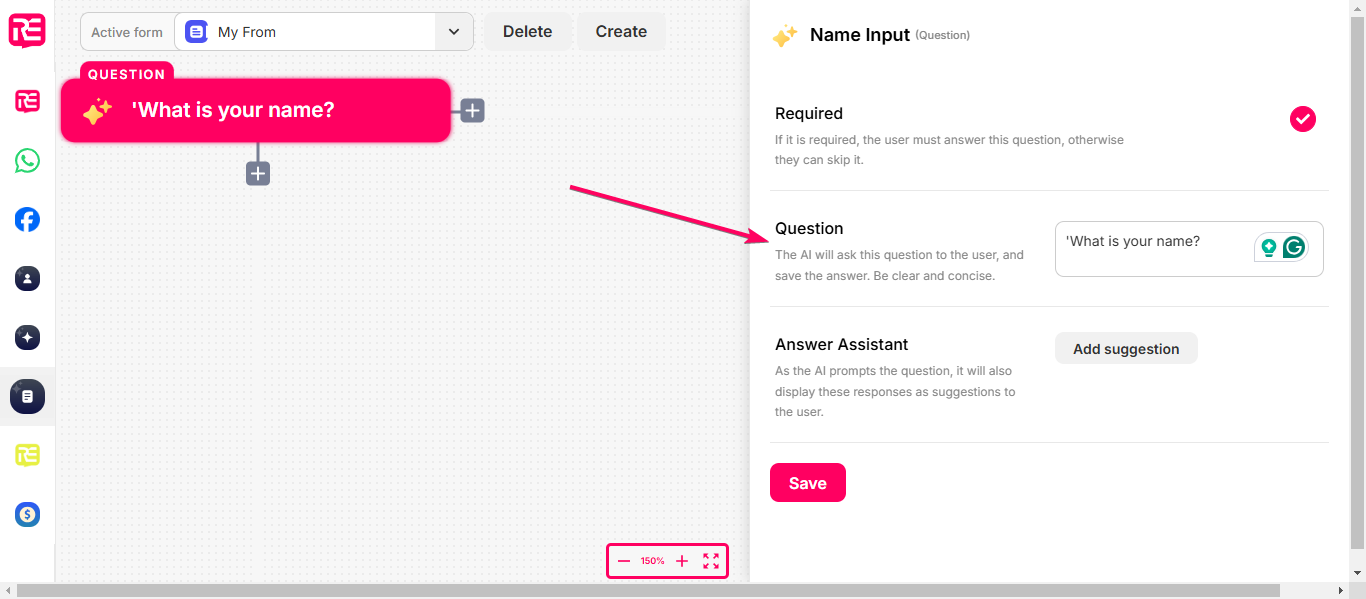
Task: Click the yellow logo icon in sidebar
Action: click(x=27, y=456)
